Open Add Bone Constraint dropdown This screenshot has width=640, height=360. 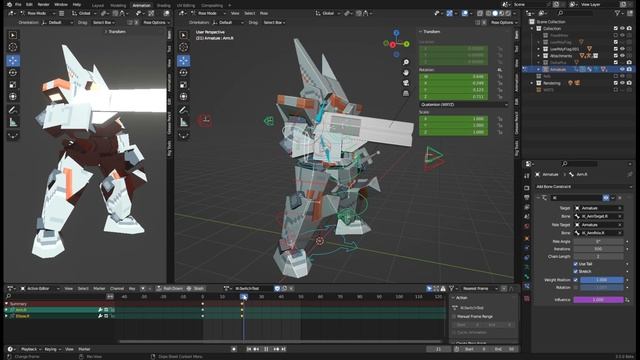[x=583, y=187]
